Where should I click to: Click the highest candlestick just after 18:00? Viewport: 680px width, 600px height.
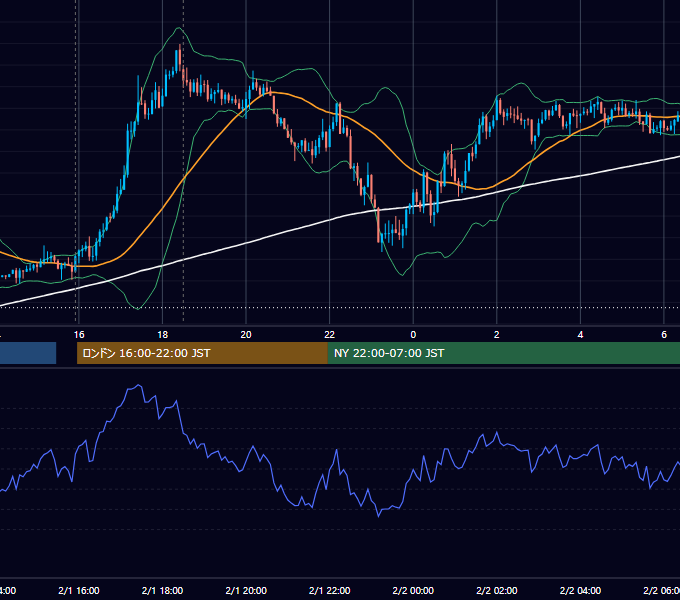pyautogui.click(x=180, y=56)
